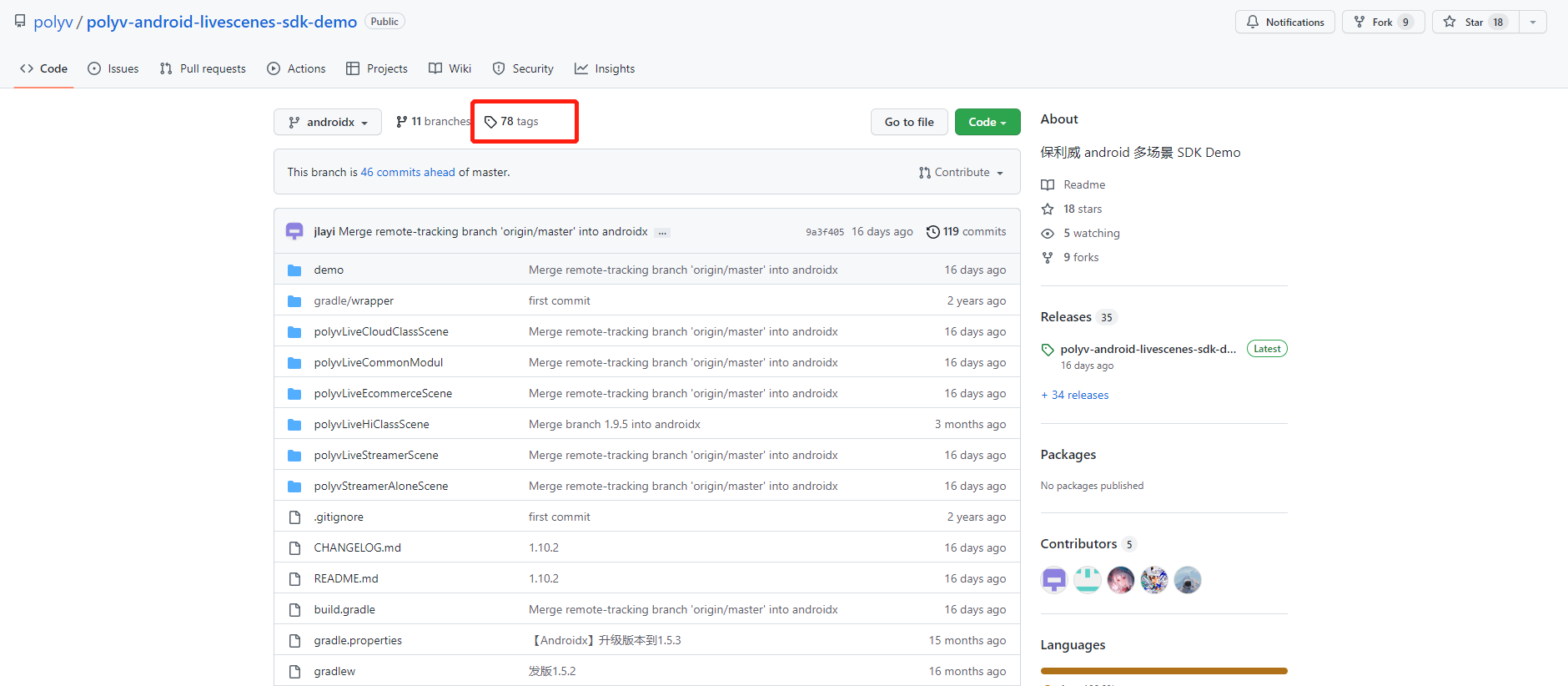Screen dimensions: 1568x686
Task: Go to the Actions tab
Action: click(296, 68)
